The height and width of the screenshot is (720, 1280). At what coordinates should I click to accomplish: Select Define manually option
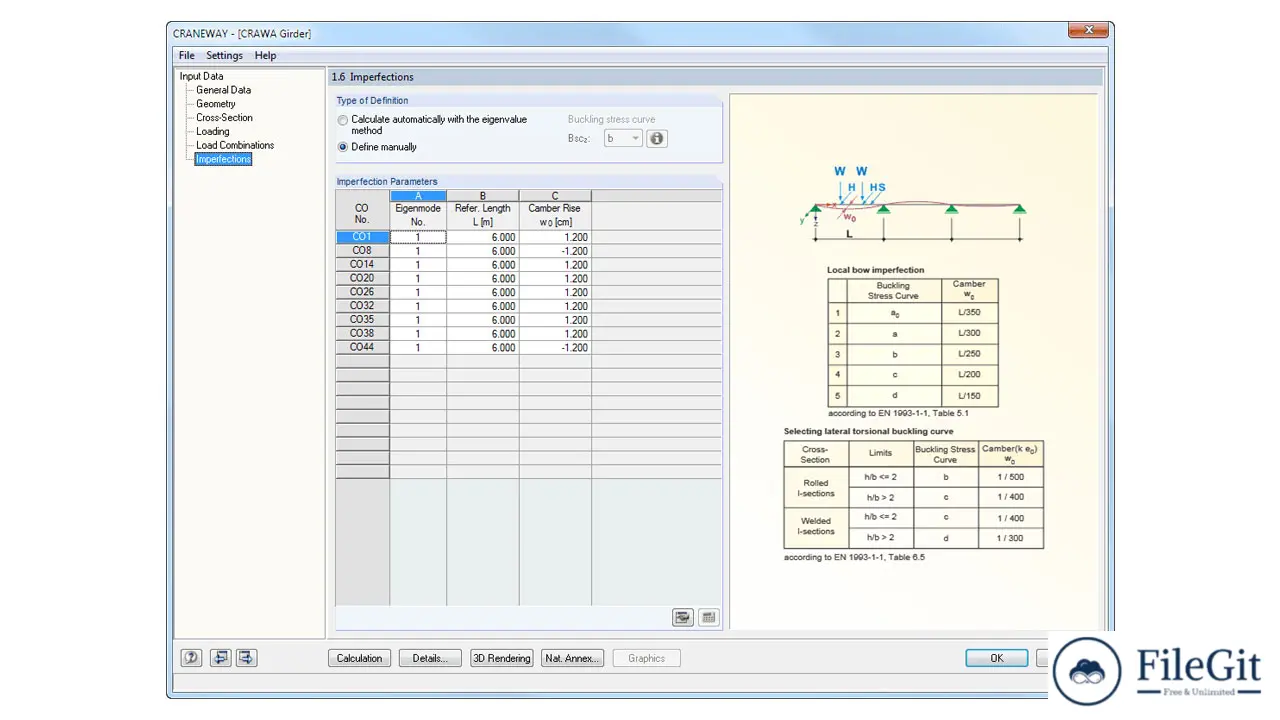[343, 147]
